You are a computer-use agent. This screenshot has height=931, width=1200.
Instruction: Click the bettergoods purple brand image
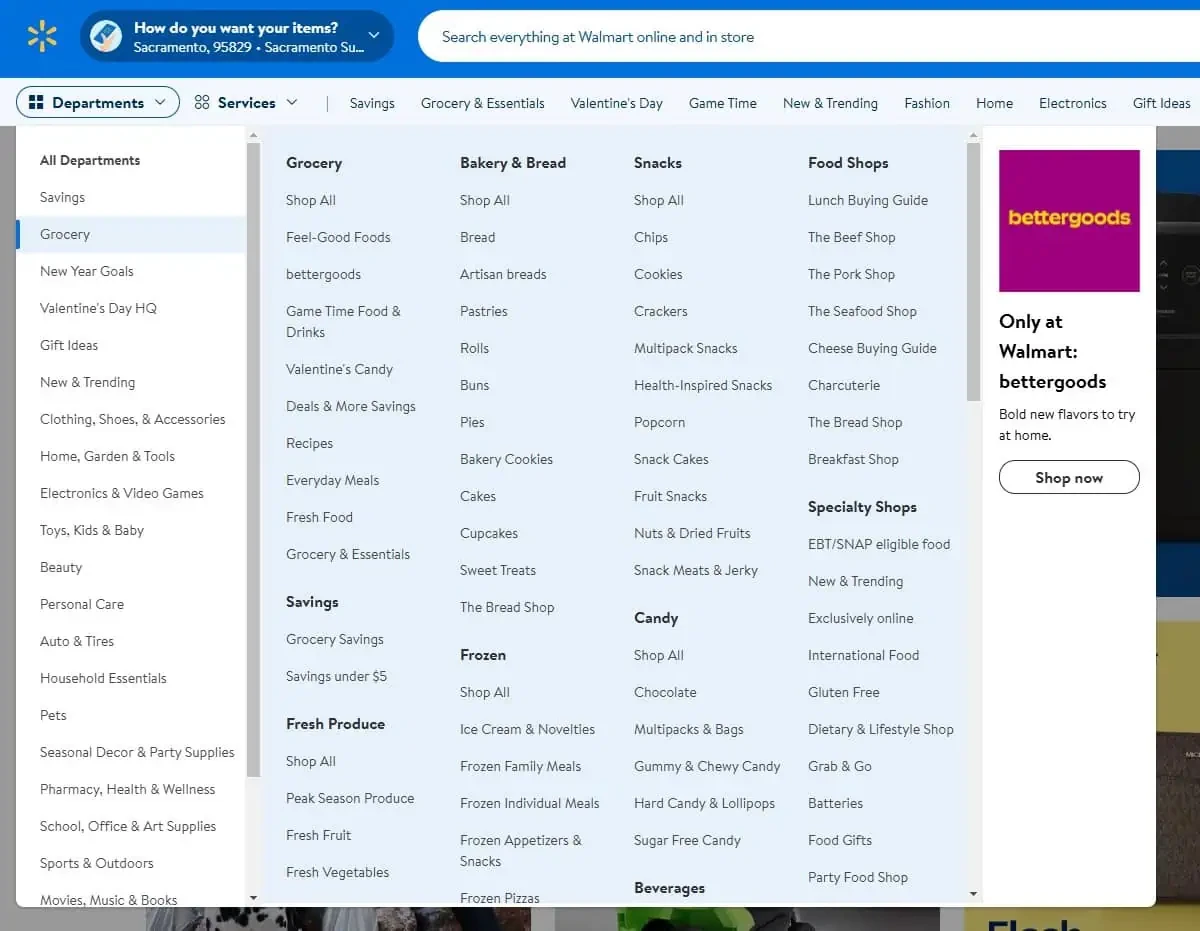(1069, 221)
